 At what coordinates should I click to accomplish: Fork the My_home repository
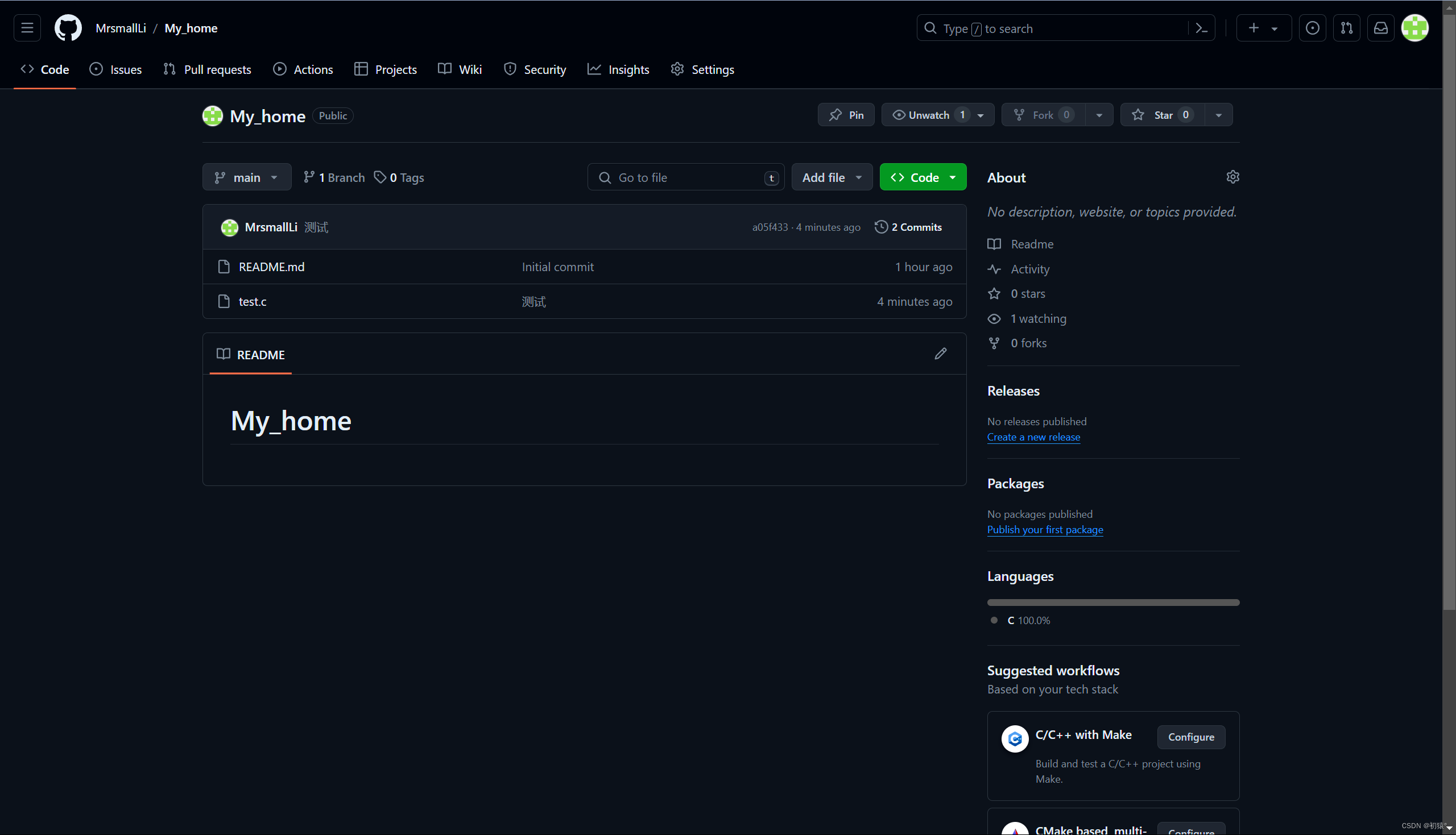(x=1043, y=115)
